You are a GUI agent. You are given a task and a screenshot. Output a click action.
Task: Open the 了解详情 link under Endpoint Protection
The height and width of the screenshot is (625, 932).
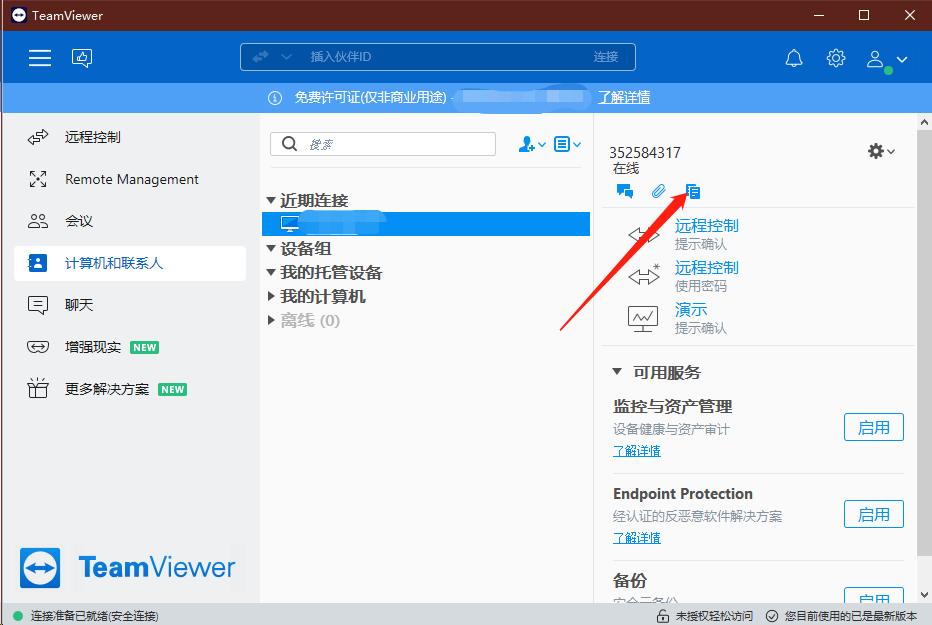pos(637,537)
